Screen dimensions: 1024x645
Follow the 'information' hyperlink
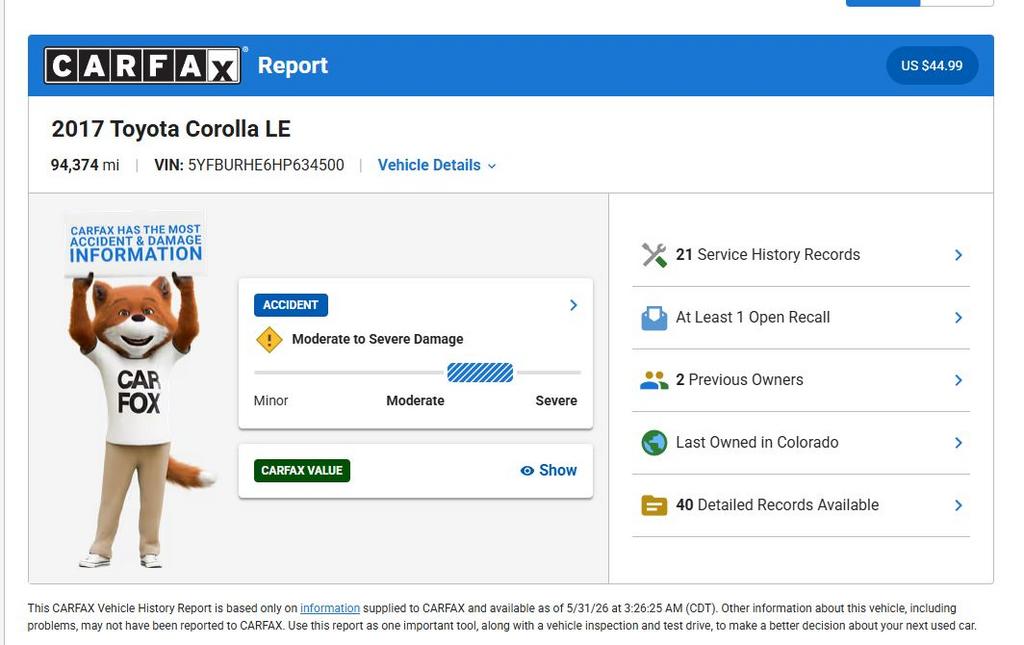(x=330, y=608)
